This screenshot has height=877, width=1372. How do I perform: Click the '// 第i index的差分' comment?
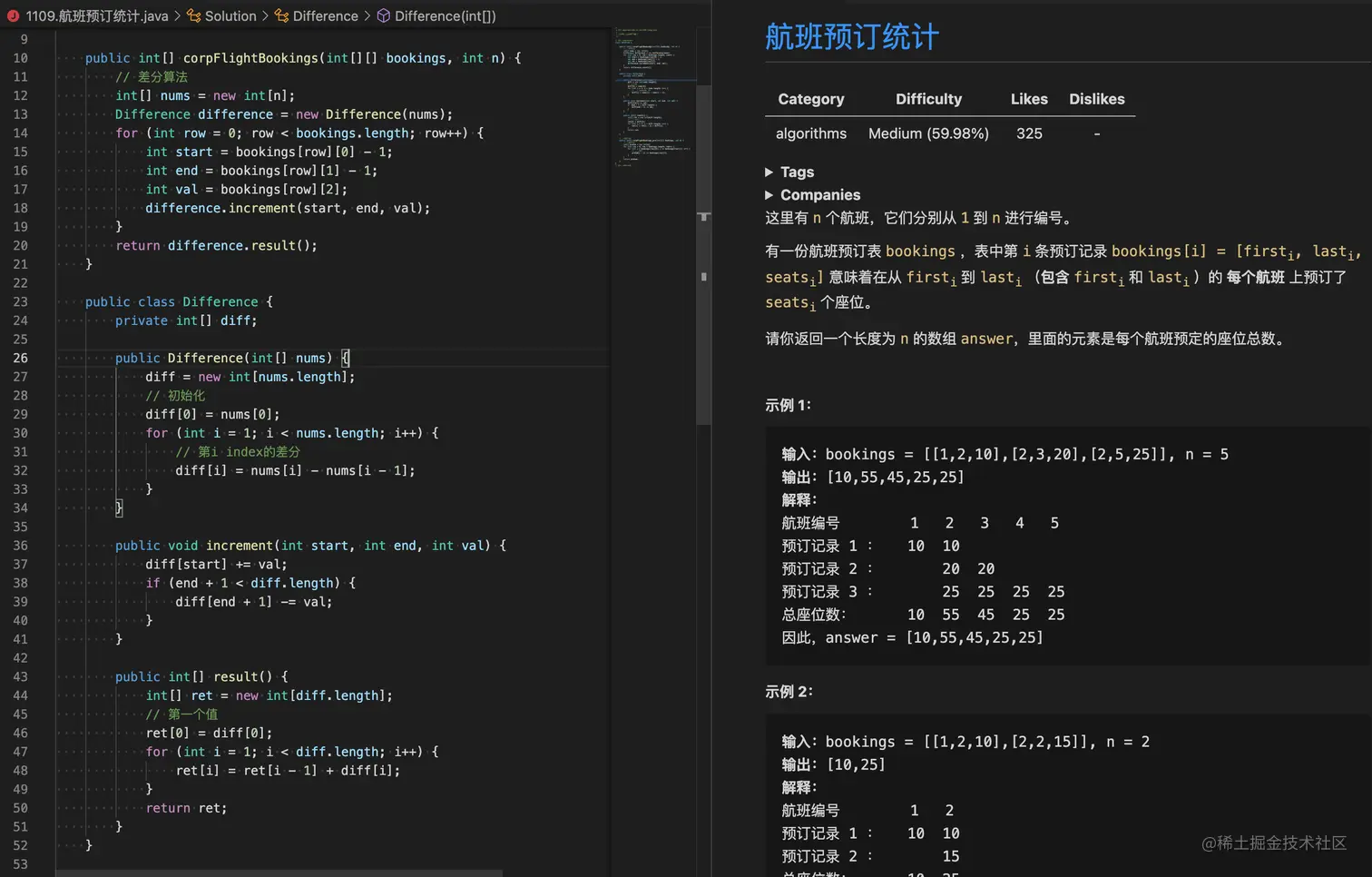point(238,451)
